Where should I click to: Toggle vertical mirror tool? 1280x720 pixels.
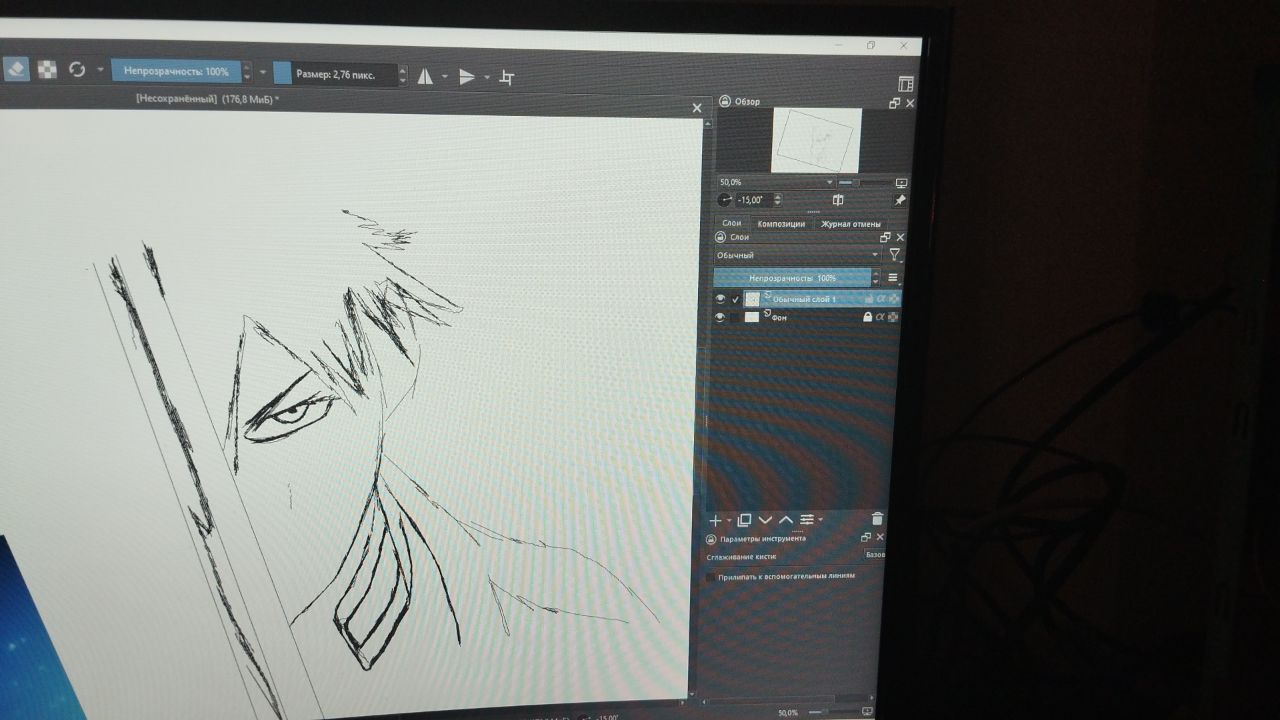466,77
